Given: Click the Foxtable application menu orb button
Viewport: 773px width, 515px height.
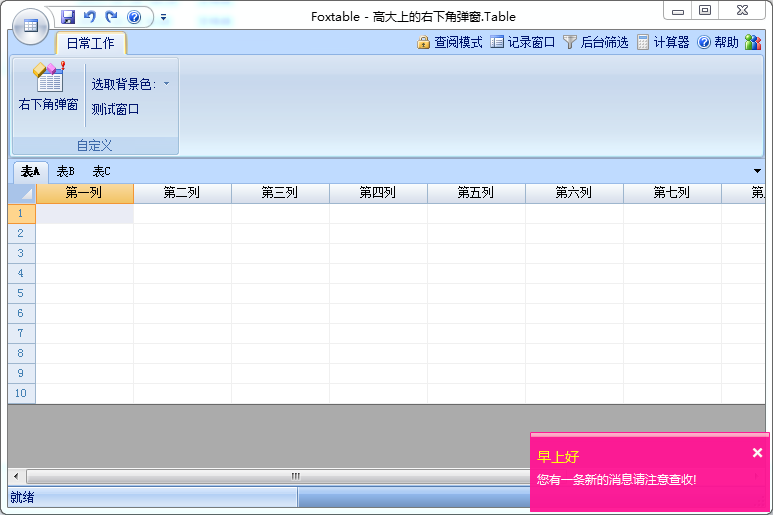Looking at the screenshot, I should (30, 26).
